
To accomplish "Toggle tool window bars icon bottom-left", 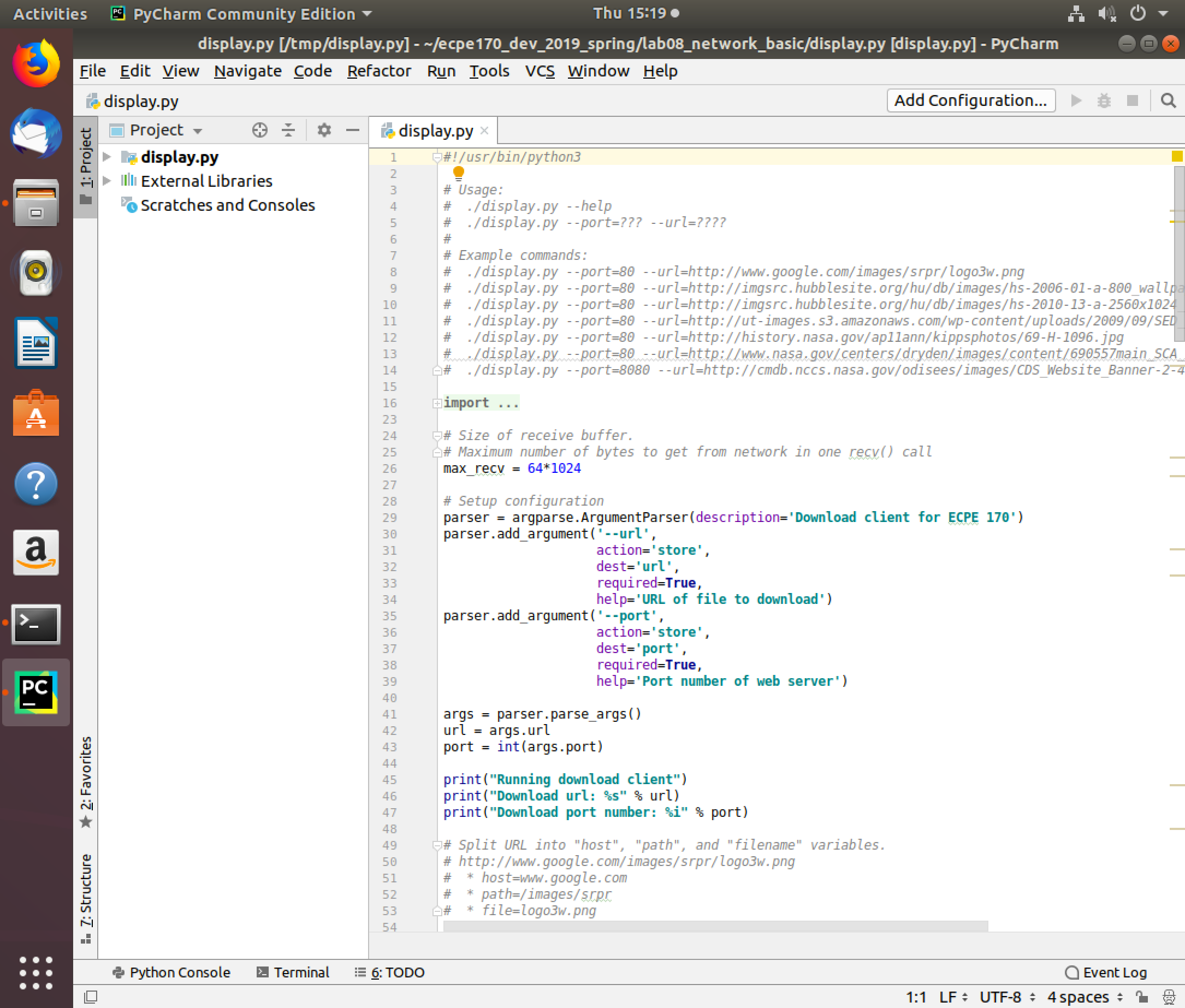I will (90, 997).
